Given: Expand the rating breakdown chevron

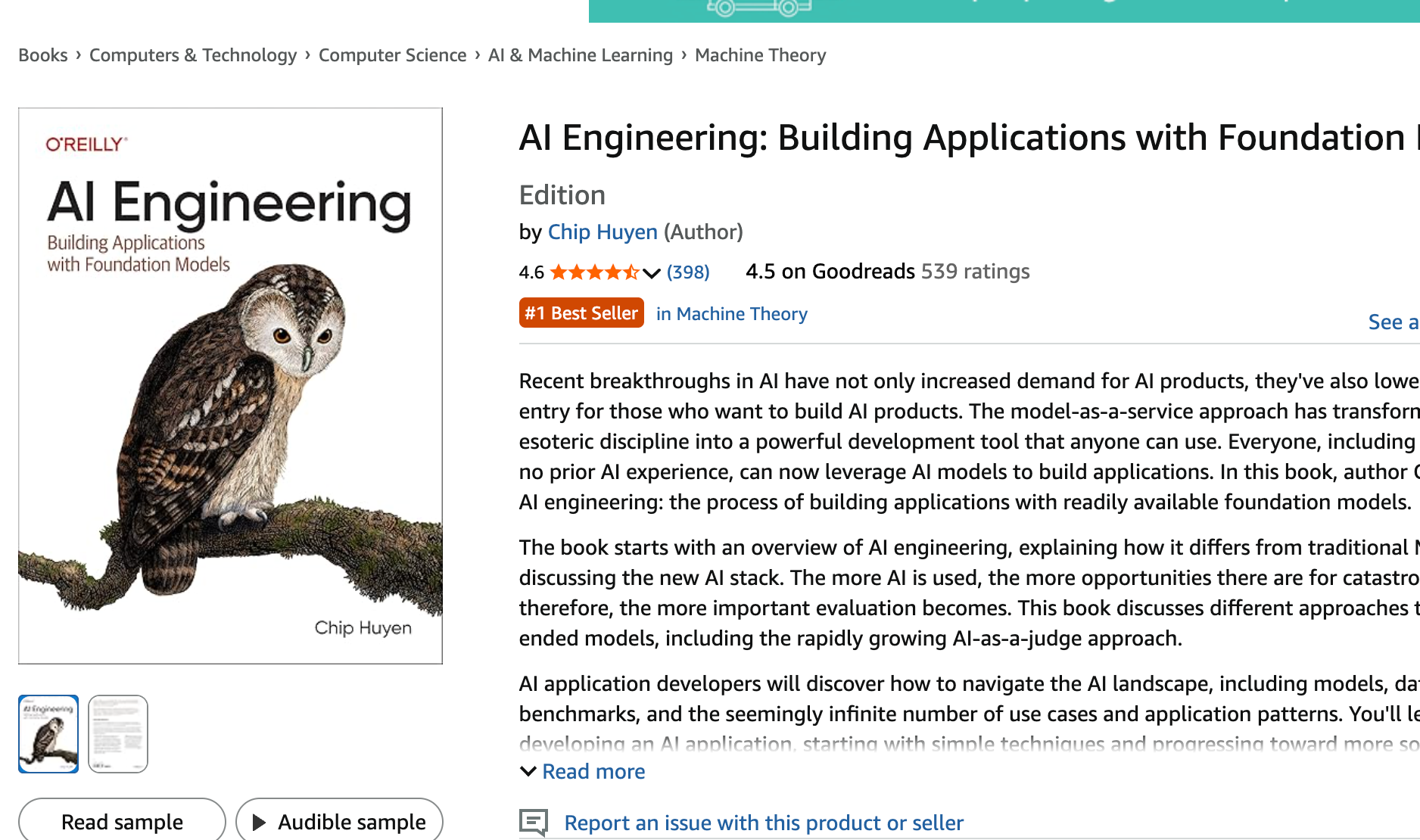Looking at the screenshot, I should tap(652, 272).
